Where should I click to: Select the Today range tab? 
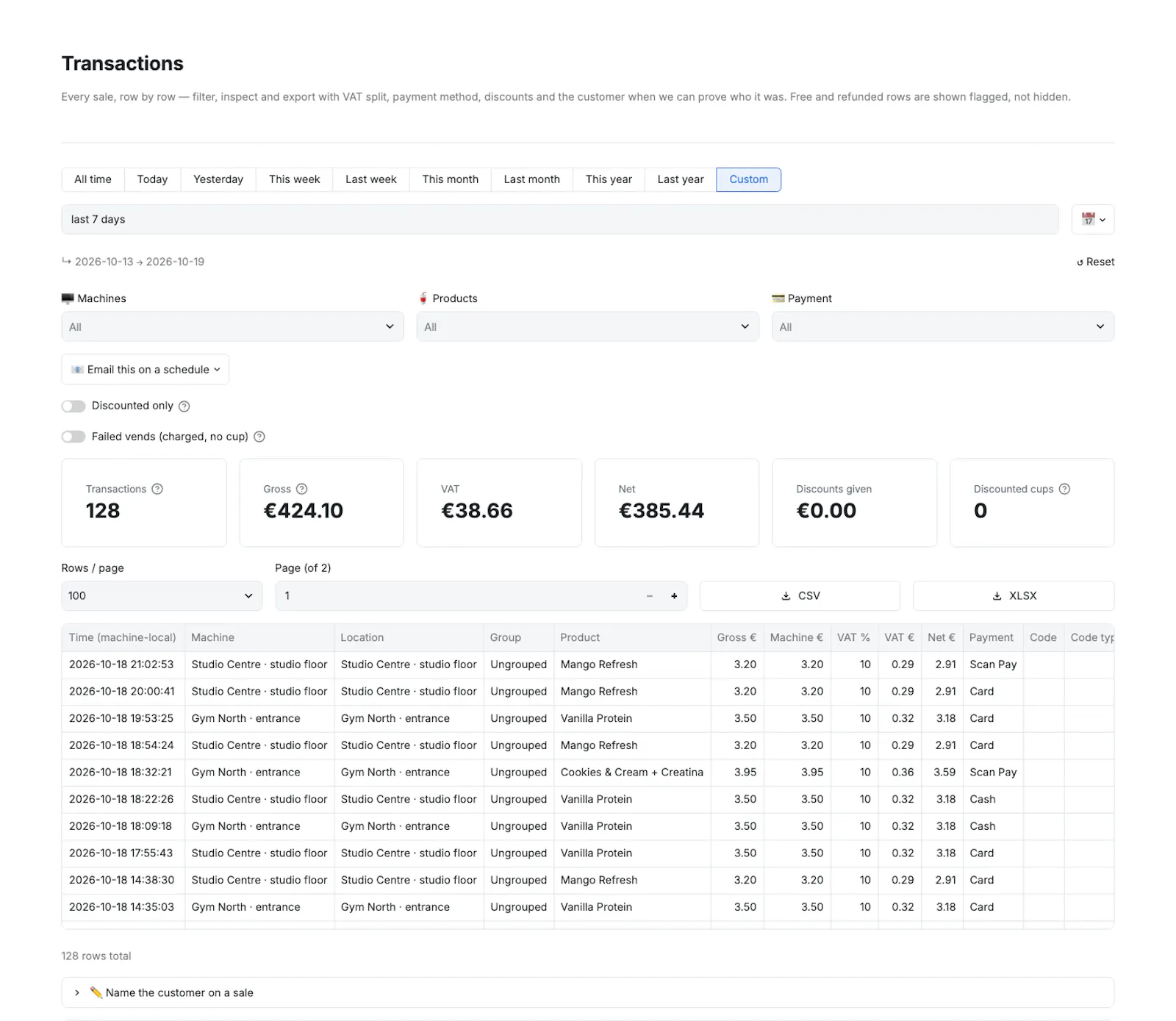coord(152,179)
